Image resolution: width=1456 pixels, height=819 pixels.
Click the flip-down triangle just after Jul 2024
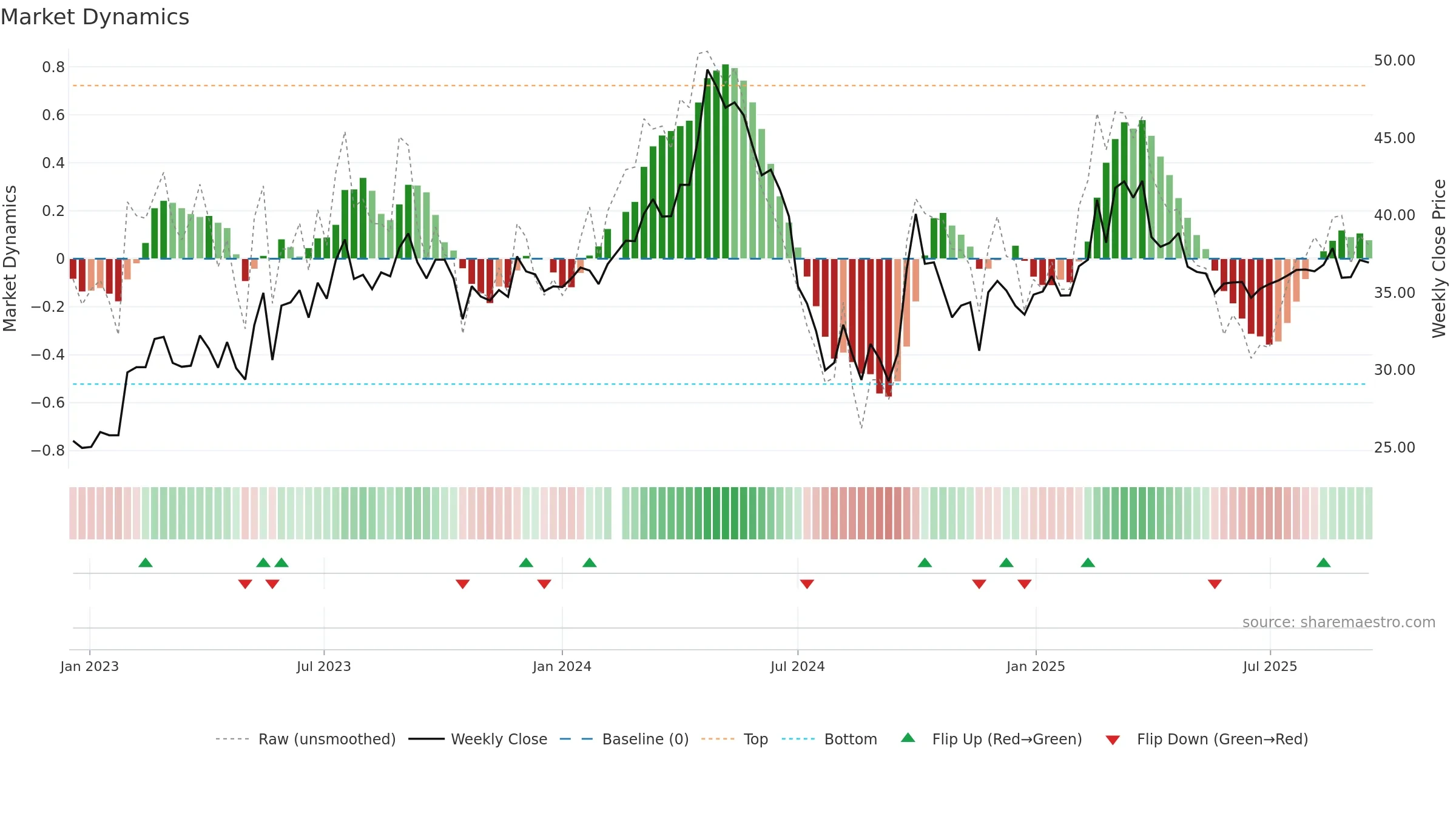click(807, 584)
